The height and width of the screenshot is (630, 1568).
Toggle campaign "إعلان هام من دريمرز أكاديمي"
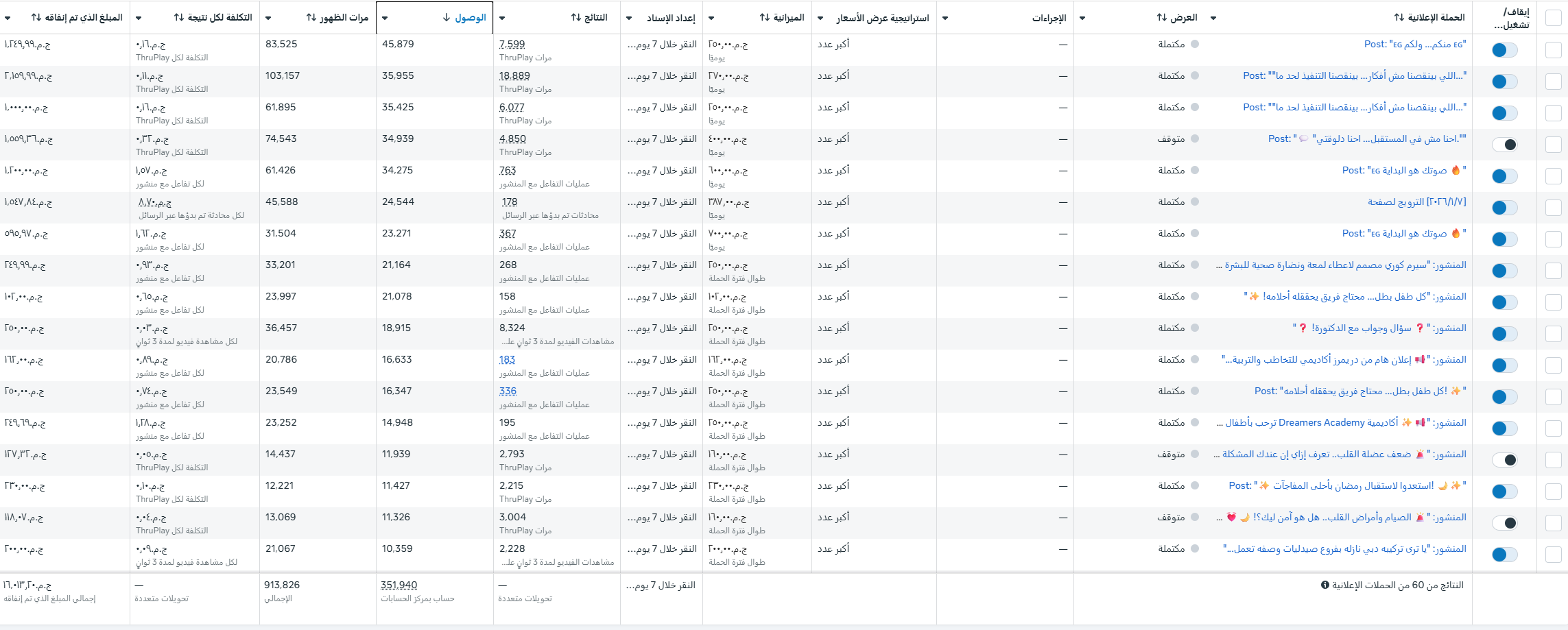click(x=1505, y=365)
